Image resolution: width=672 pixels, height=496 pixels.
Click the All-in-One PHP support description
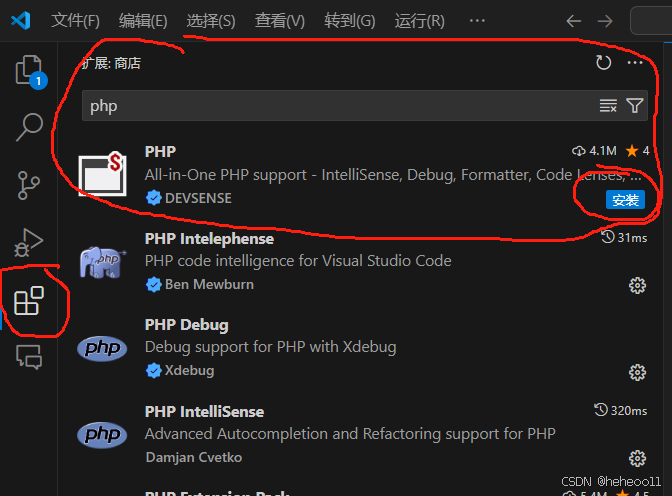393,175
